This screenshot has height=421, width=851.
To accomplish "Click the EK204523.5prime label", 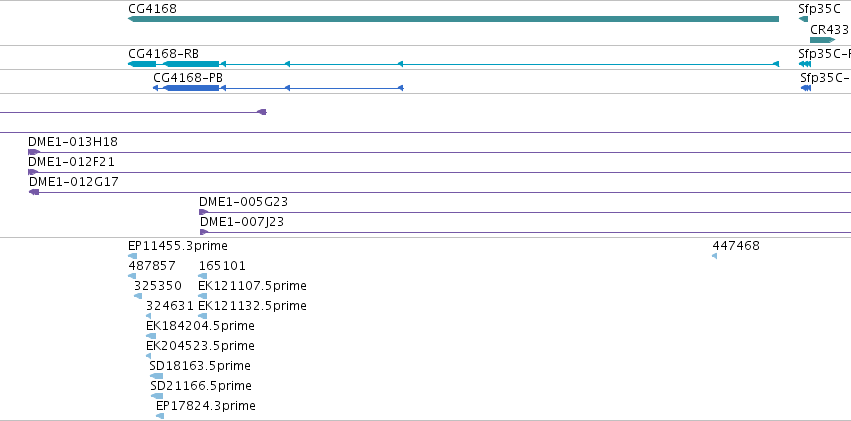I will (x=200, y=347).
